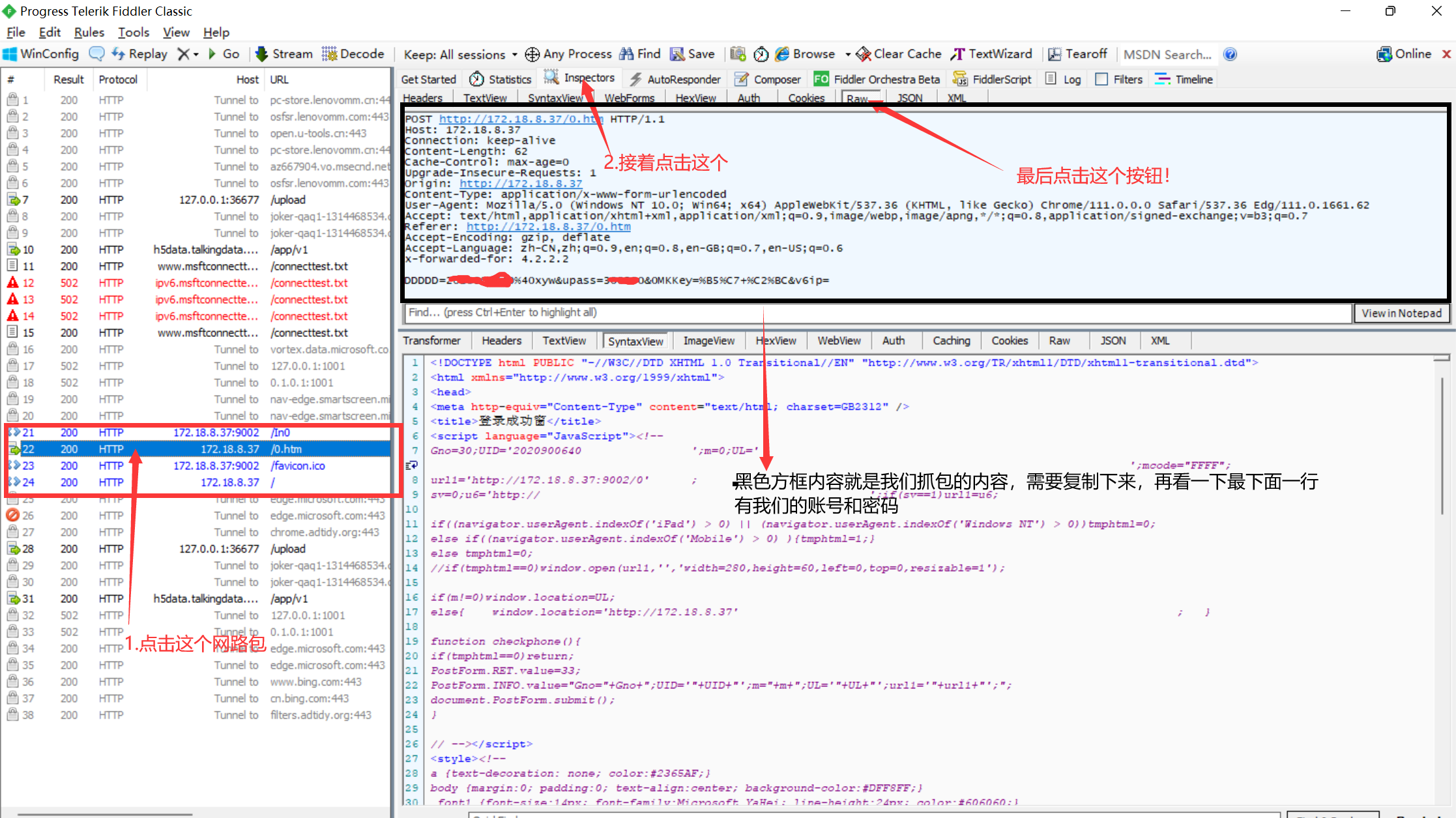1456x818 pixels.
Task: Select session 21 with /In0 URL
Action: (199, 432)
